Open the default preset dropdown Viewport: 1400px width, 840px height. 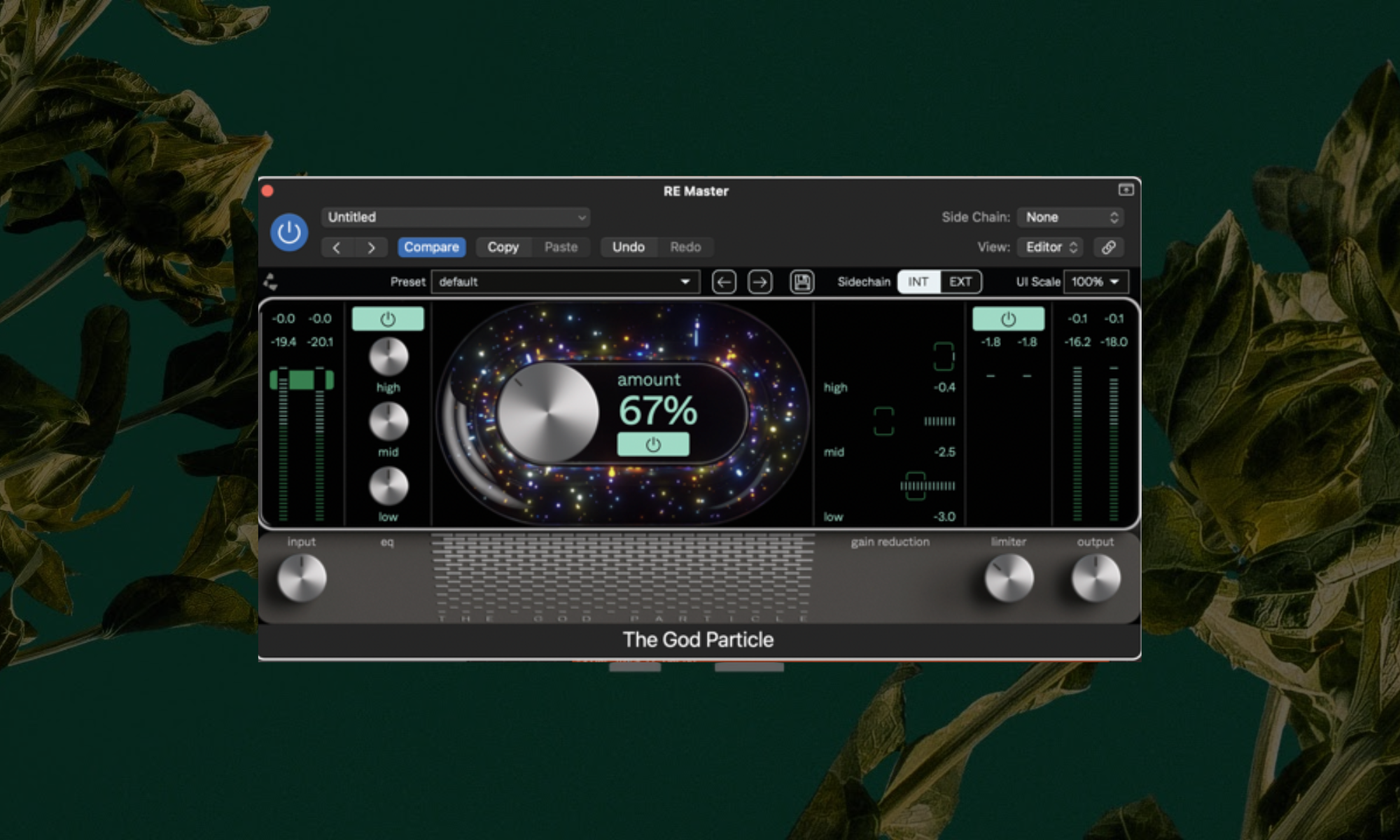(x=565, y=281)
